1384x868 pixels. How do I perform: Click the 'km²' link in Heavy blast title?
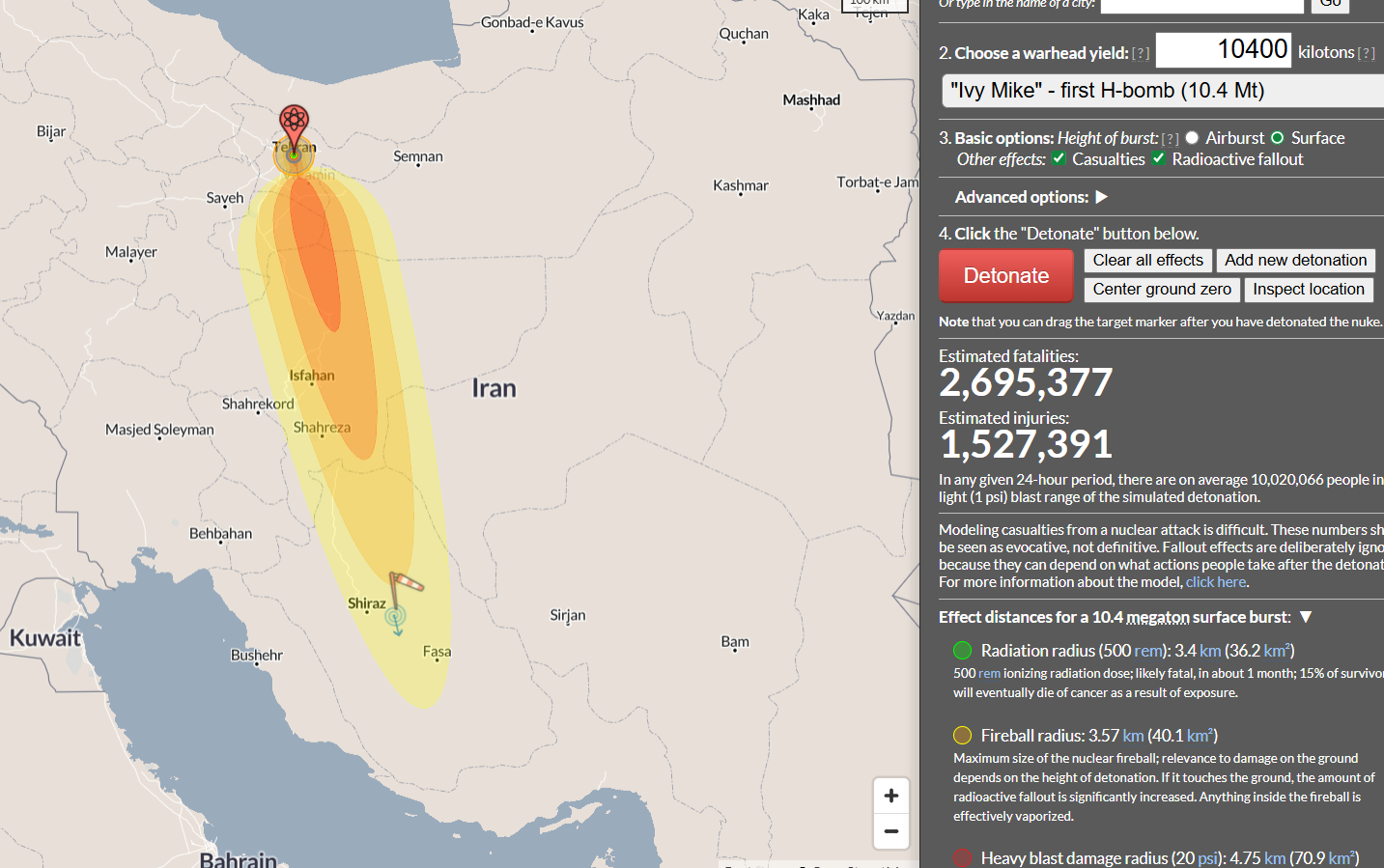click(1341, 858)
